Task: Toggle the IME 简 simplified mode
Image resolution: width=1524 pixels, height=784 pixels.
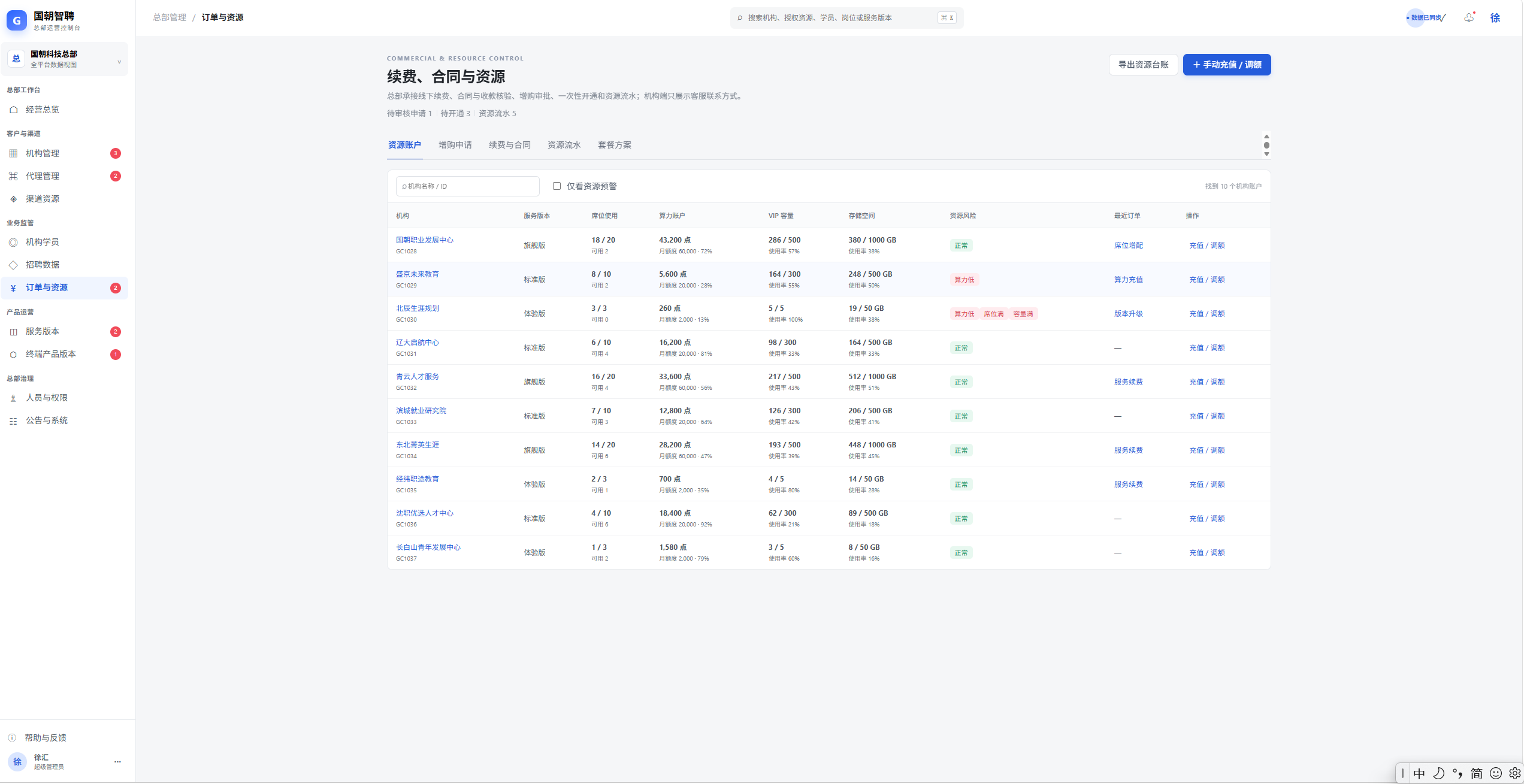Action: point(1477,773)
